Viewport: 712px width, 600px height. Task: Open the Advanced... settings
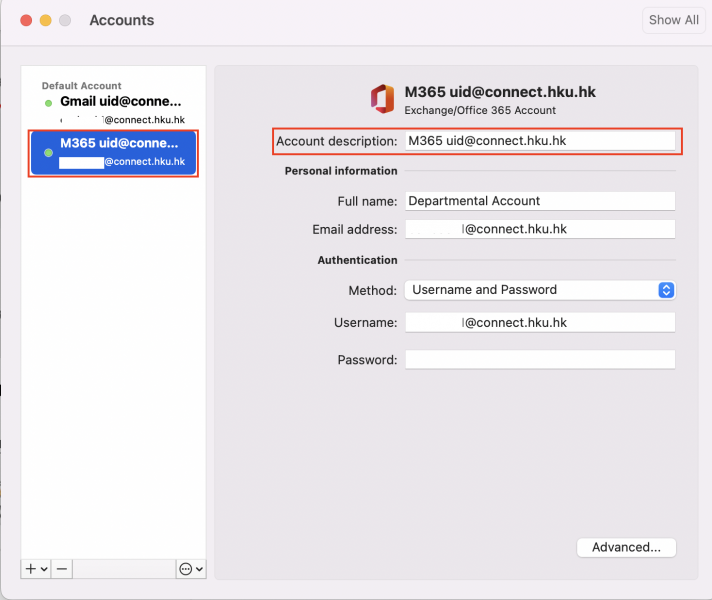626,547
